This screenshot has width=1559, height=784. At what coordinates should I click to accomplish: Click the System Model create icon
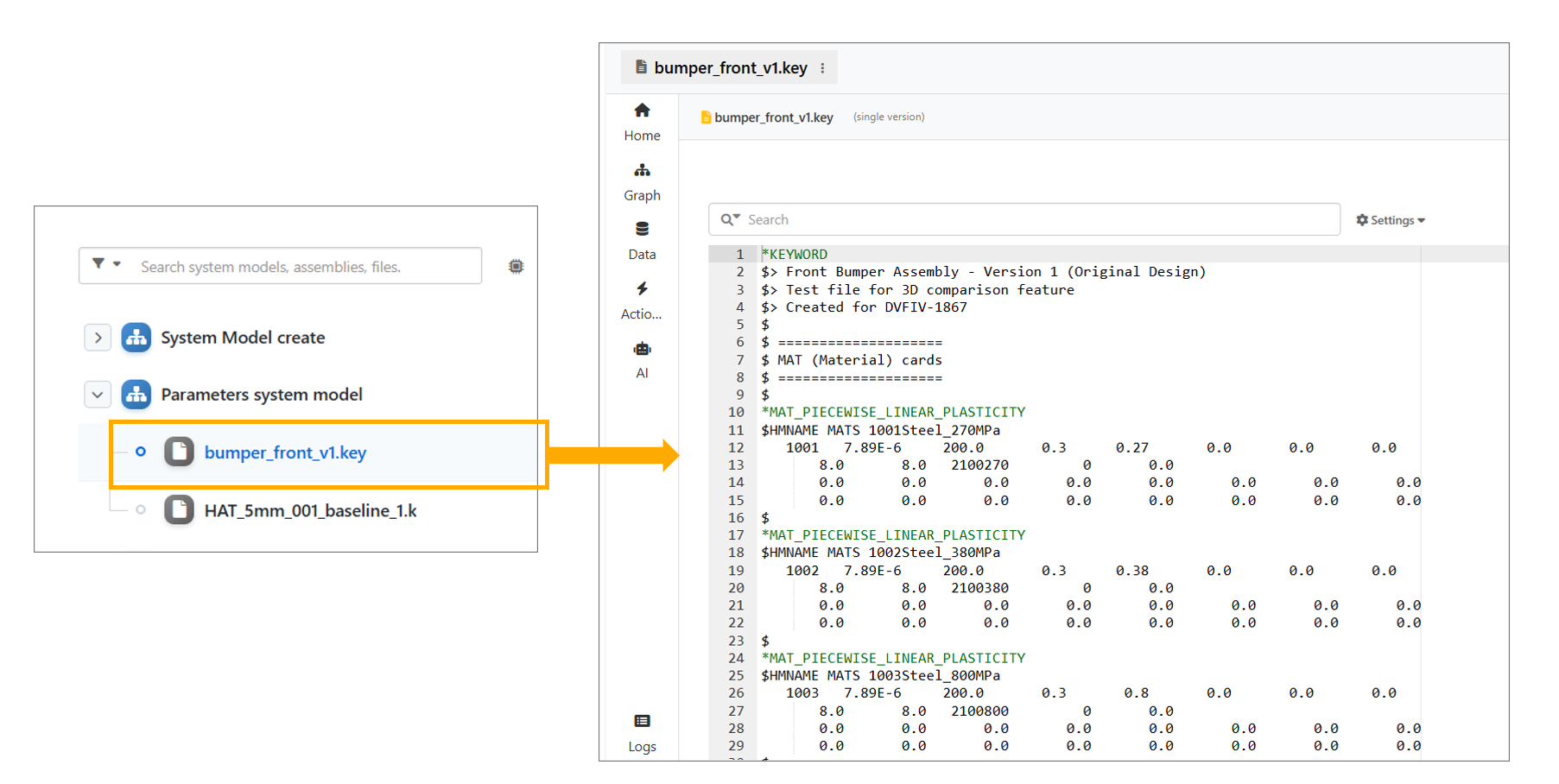136,338
